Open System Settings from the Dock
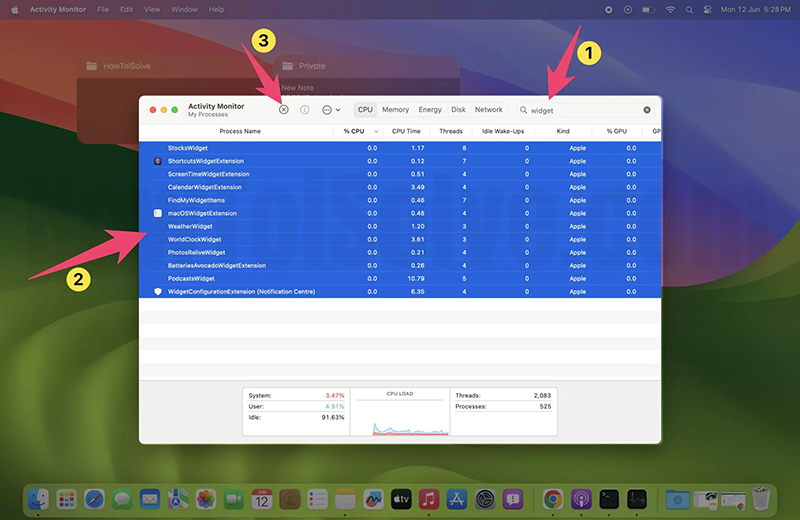The image size is (800, 520). (x=485, y=499)
